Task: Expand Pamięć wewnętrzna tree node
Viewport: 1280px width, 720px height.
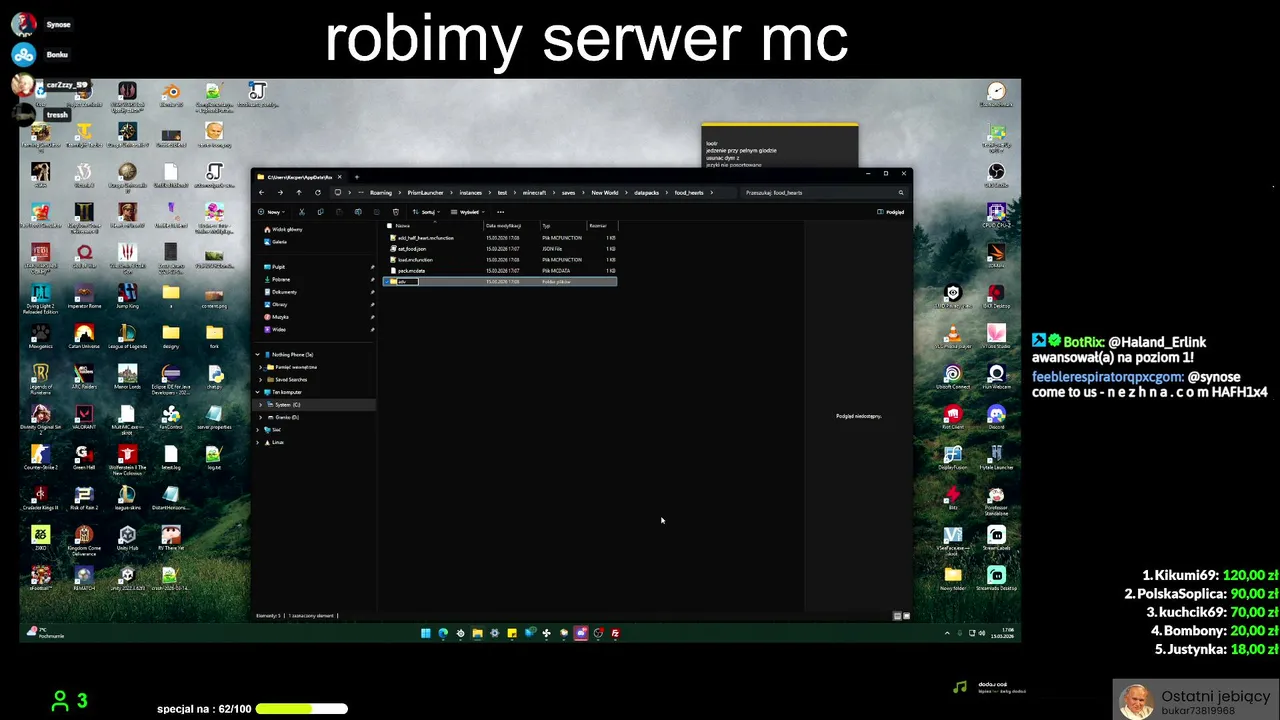Action: [x=261, y=367]
